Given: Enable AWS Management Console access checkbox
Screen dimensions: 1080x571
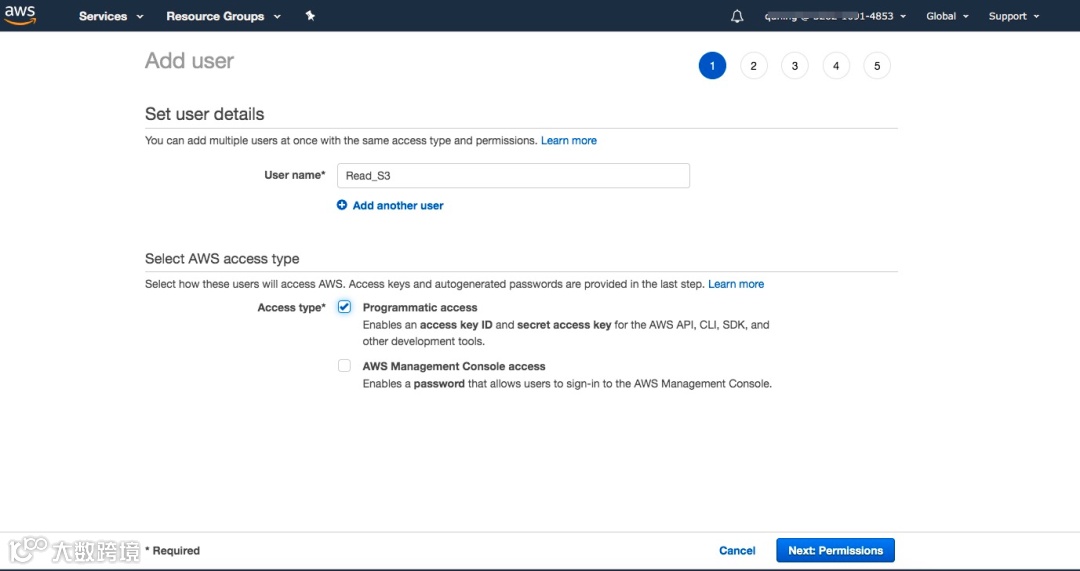Looking at the screenshot, I should coord(344,366).
